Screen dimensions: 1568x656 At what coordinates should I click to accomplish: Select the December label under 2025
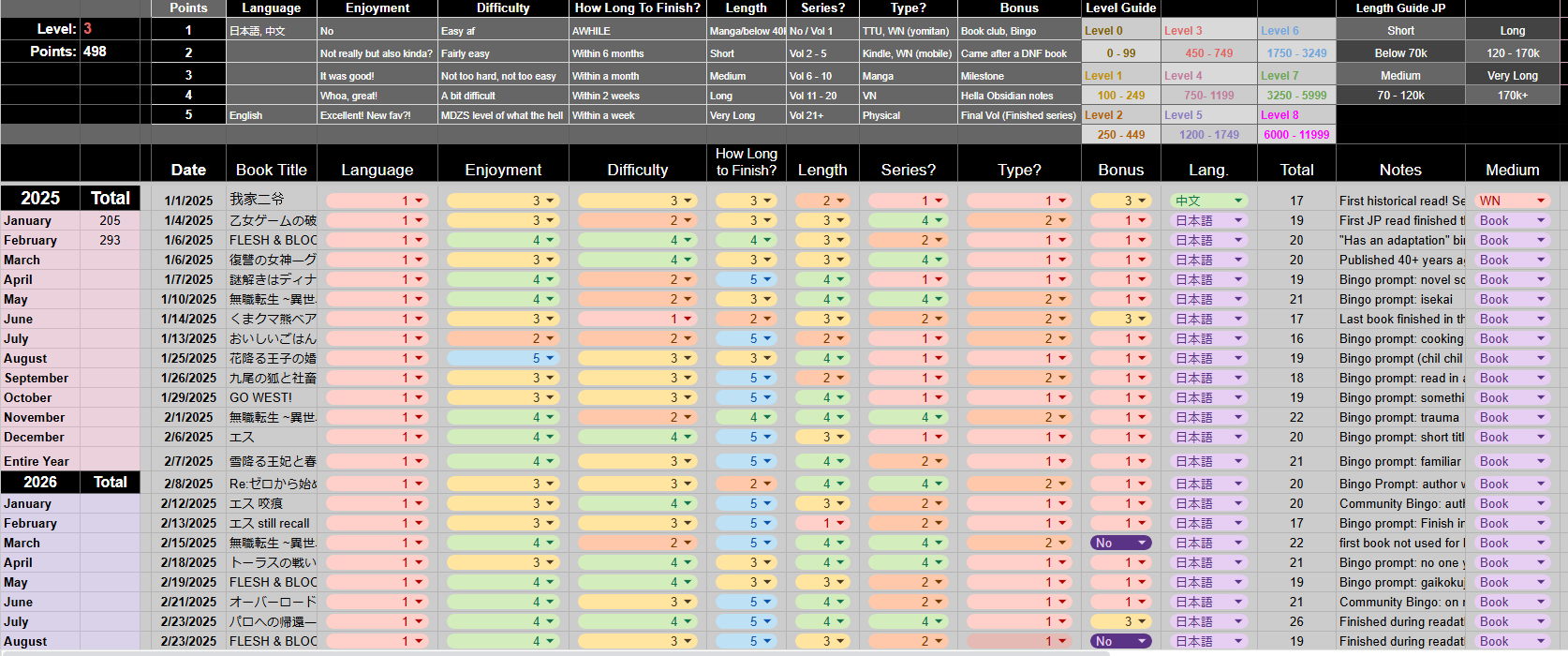click(x=40, y=437)
